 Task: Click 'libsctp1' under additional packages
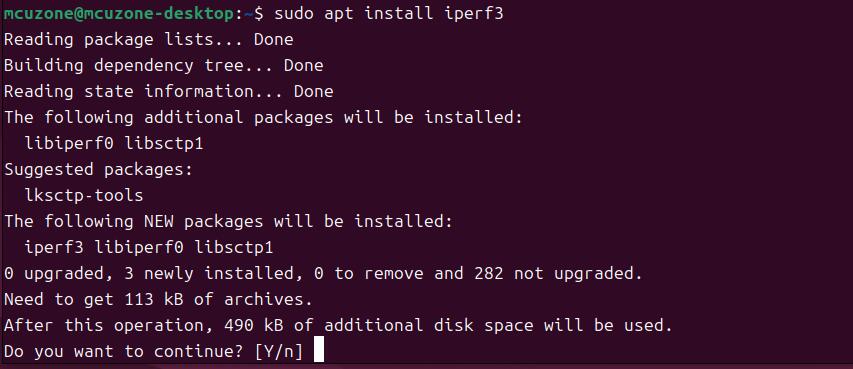(164, 144)
